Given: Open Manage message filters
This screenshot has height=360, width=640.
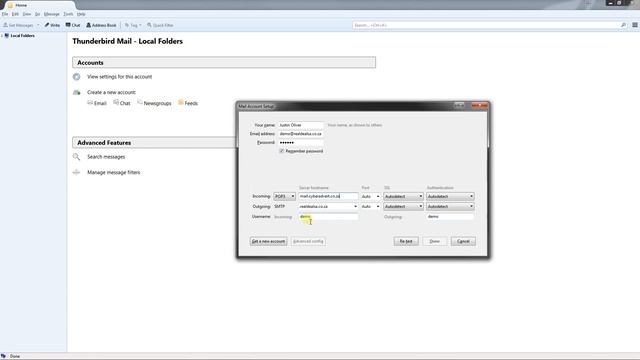Looking at the screenshot, I should pos(113,173).
